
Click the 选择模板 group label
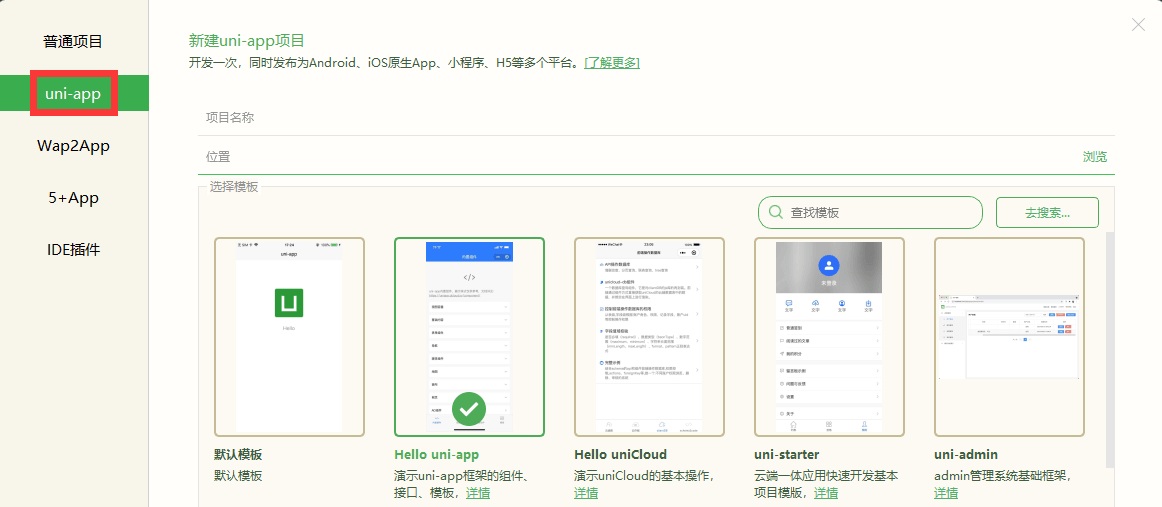pos(234,187)
